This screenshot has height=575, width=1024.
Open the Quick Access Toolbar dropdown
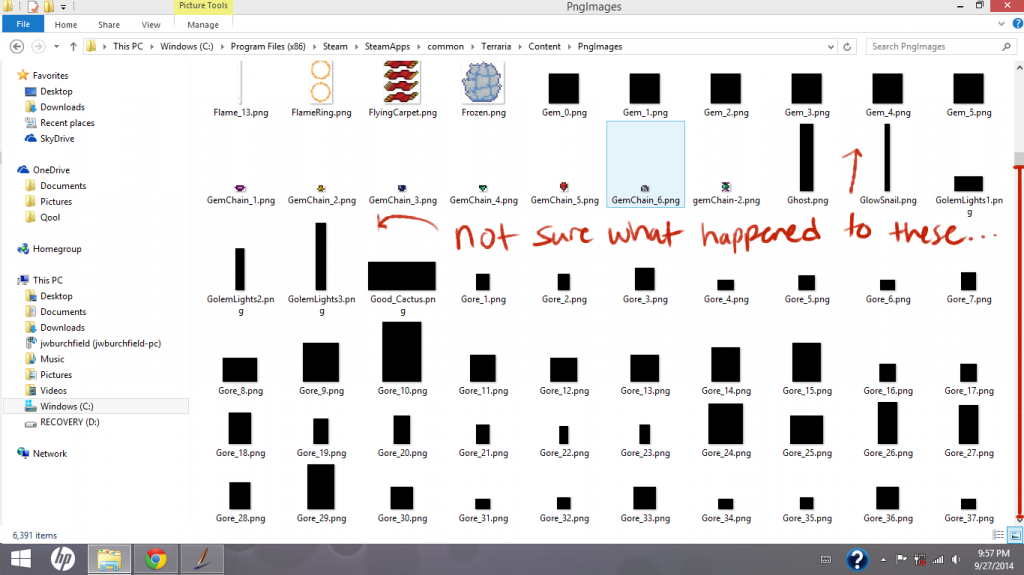[63, 7]
